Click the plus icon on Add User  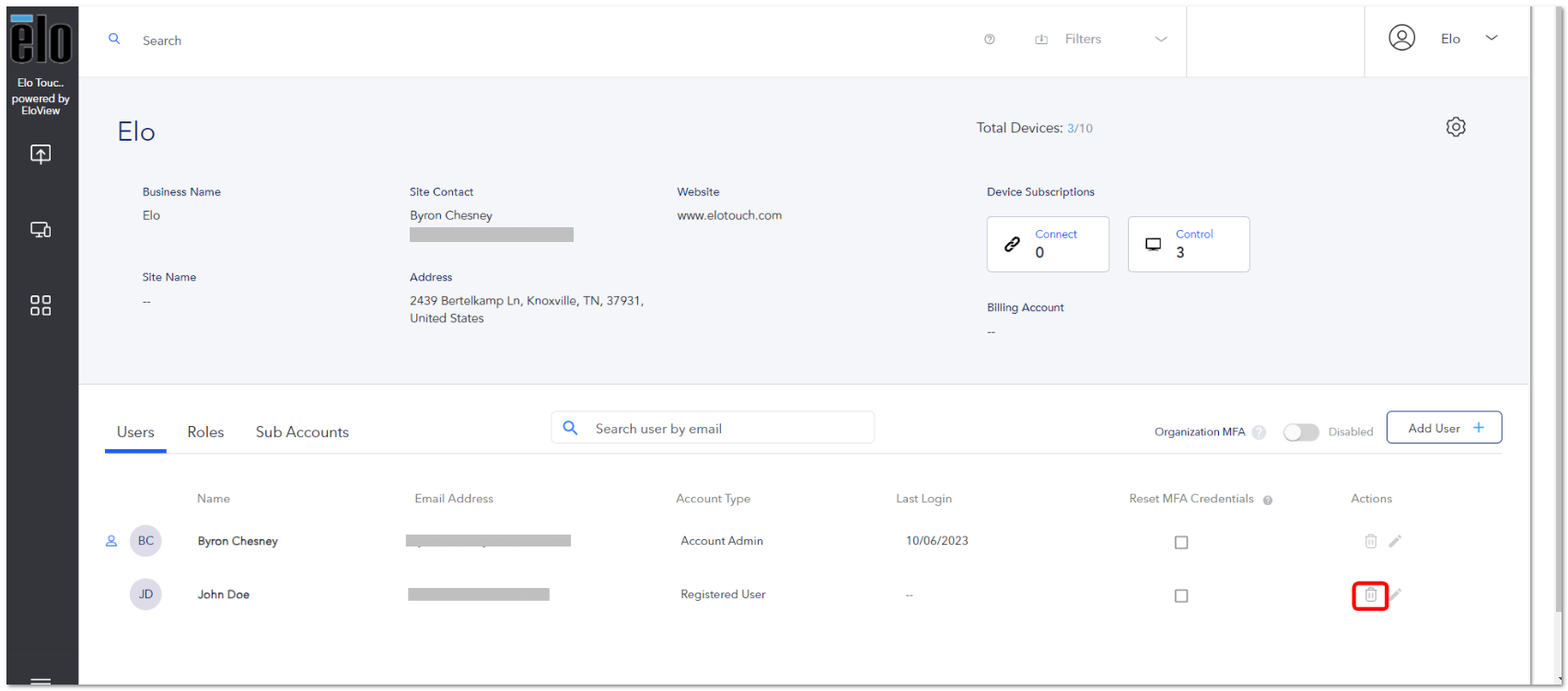click(1479, 428)
